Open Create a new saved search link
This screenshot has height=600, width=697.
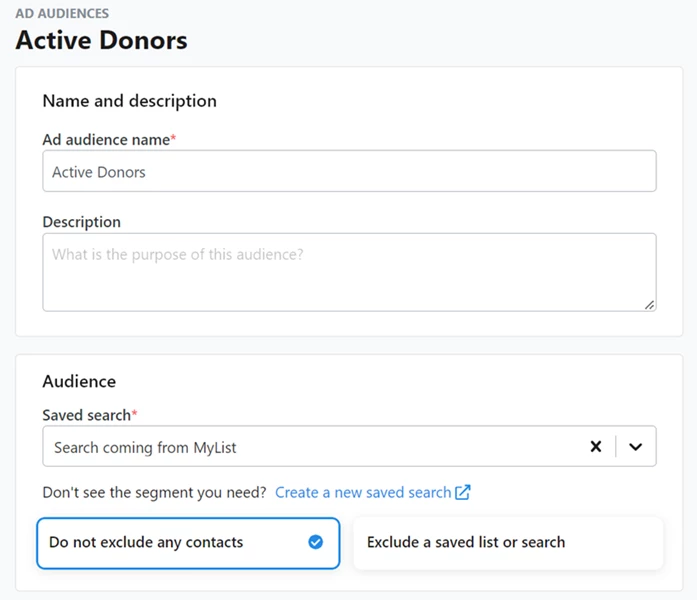pyautogui.click(x=363, y=492)
